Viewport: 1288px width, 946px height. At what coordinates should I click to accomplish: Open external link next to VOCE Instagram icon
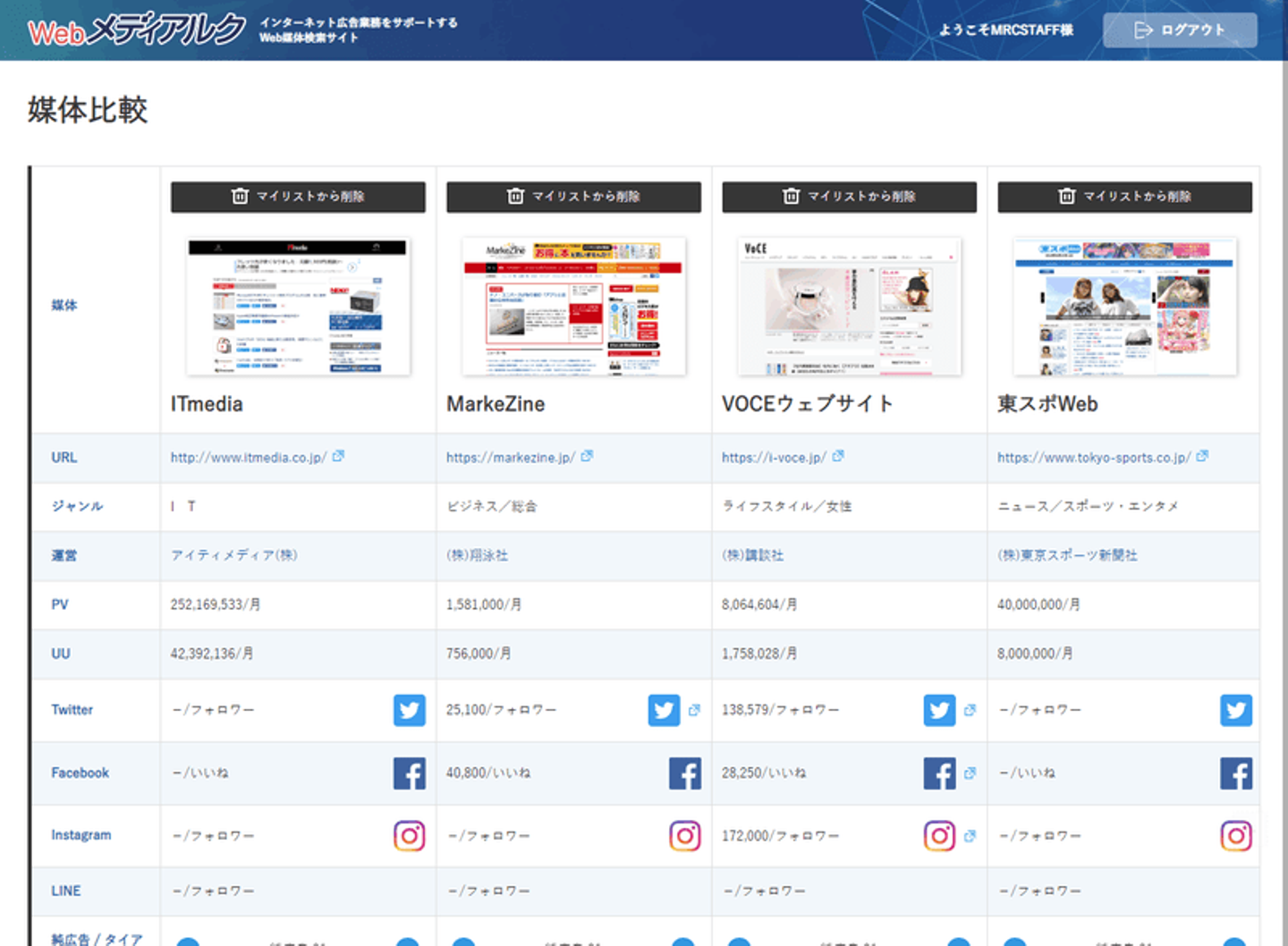click(x=970, y=836)
